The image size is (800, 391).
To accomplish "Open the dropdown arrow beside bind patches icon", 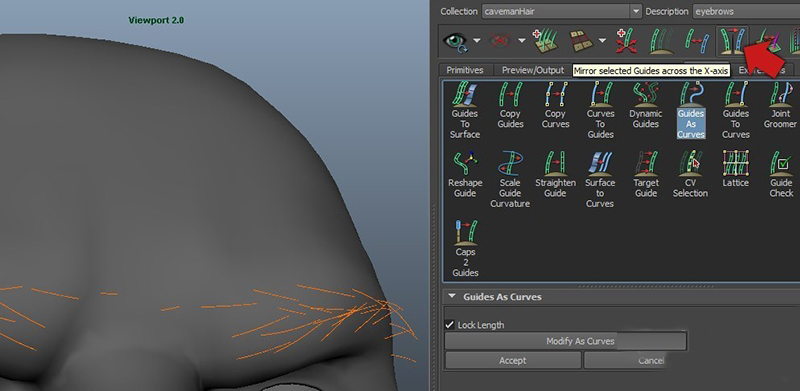I will point(603,40).
